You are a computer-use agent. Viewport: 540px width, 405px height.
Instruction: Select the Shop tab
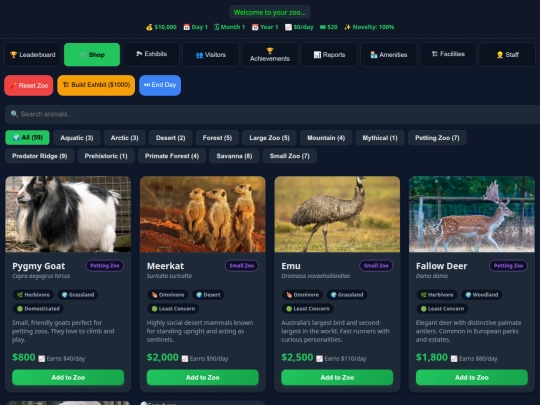(92, 54)
